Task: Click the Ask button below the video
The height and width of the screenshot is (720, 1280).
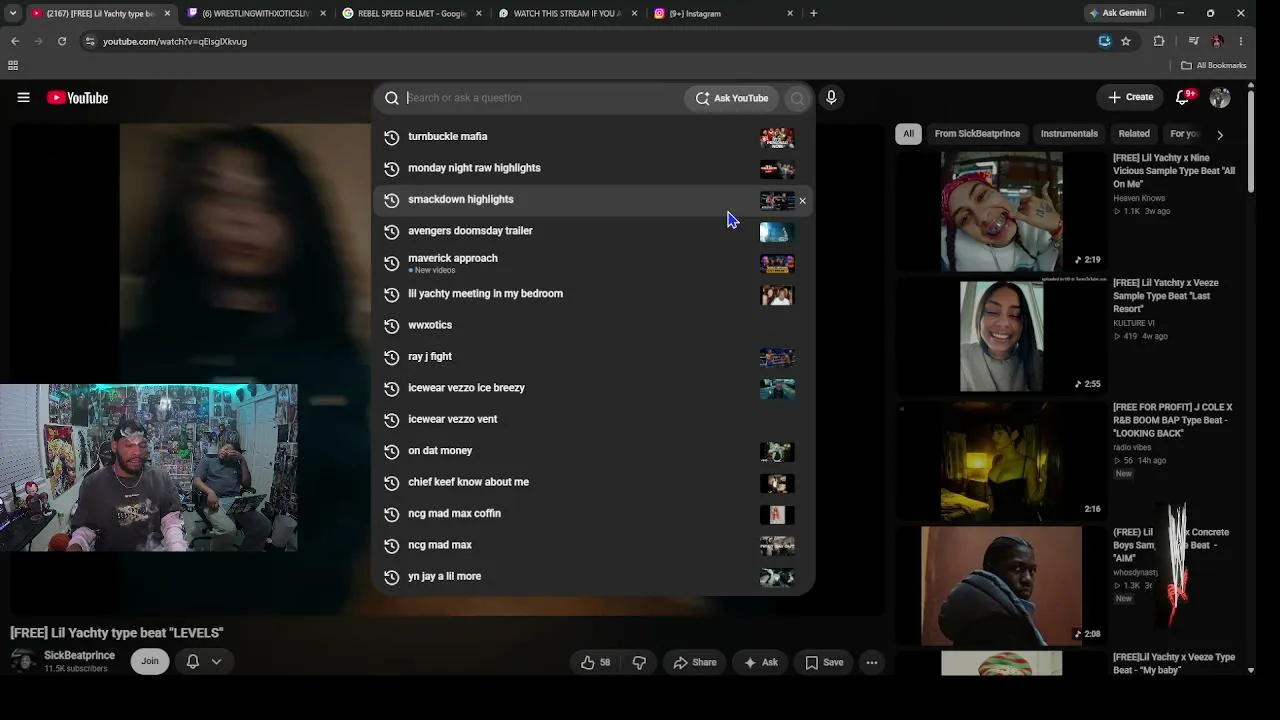Action: pyautogui.click(x=761, y=662)
